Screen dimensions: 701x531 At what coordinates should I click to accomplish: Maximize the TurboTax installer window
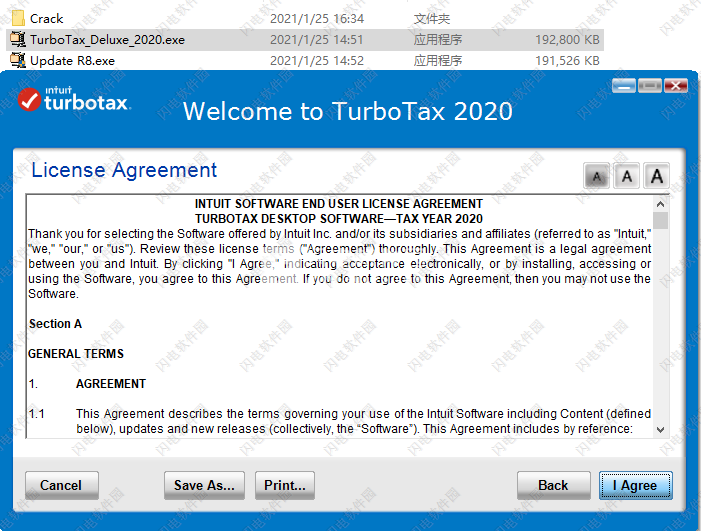point(649,85)
